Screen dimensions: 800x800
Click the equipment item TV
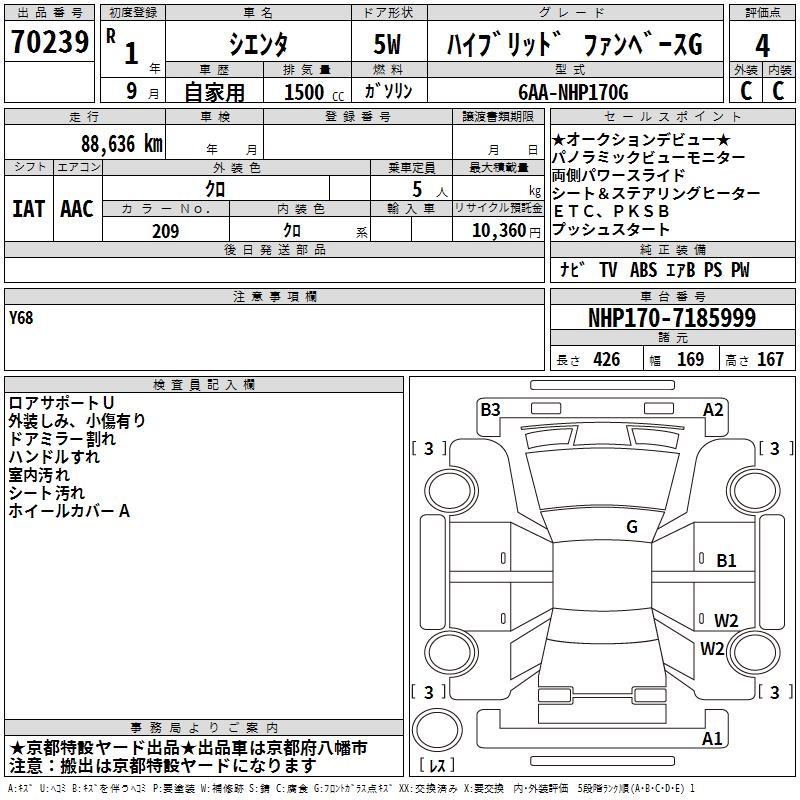tap(608, 269)
